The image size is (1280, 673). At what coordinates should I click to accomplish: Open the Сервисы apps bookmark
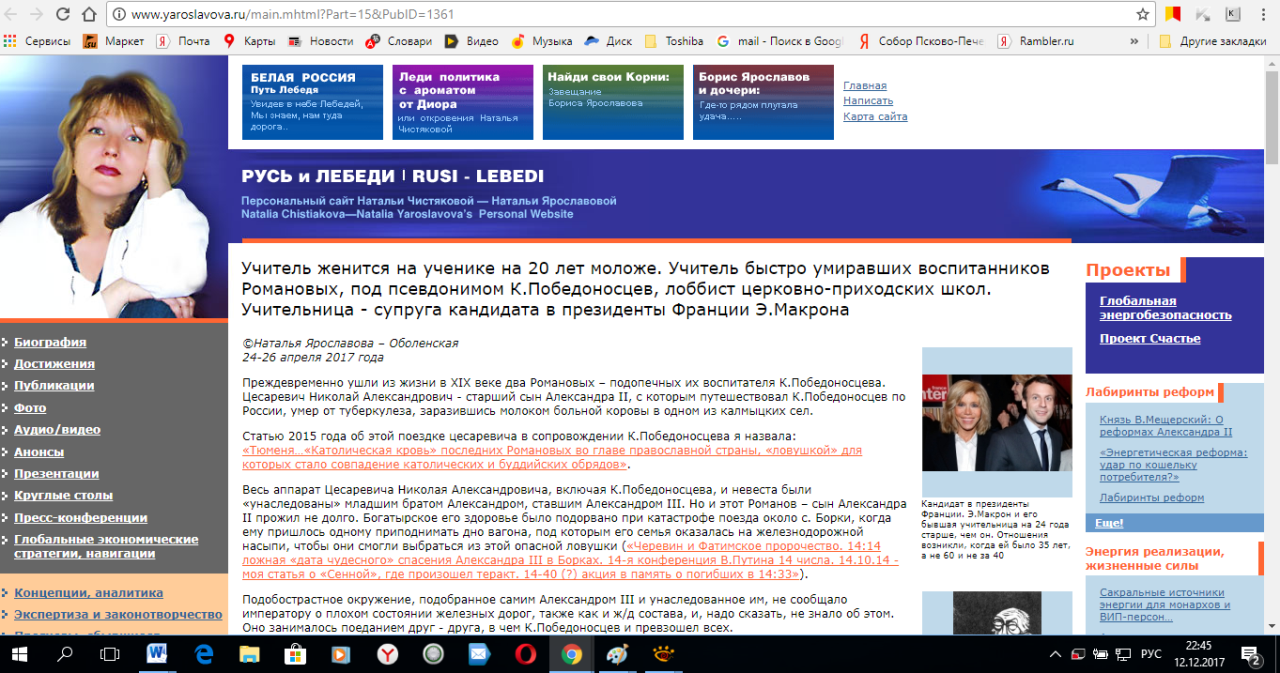[37, 41]
